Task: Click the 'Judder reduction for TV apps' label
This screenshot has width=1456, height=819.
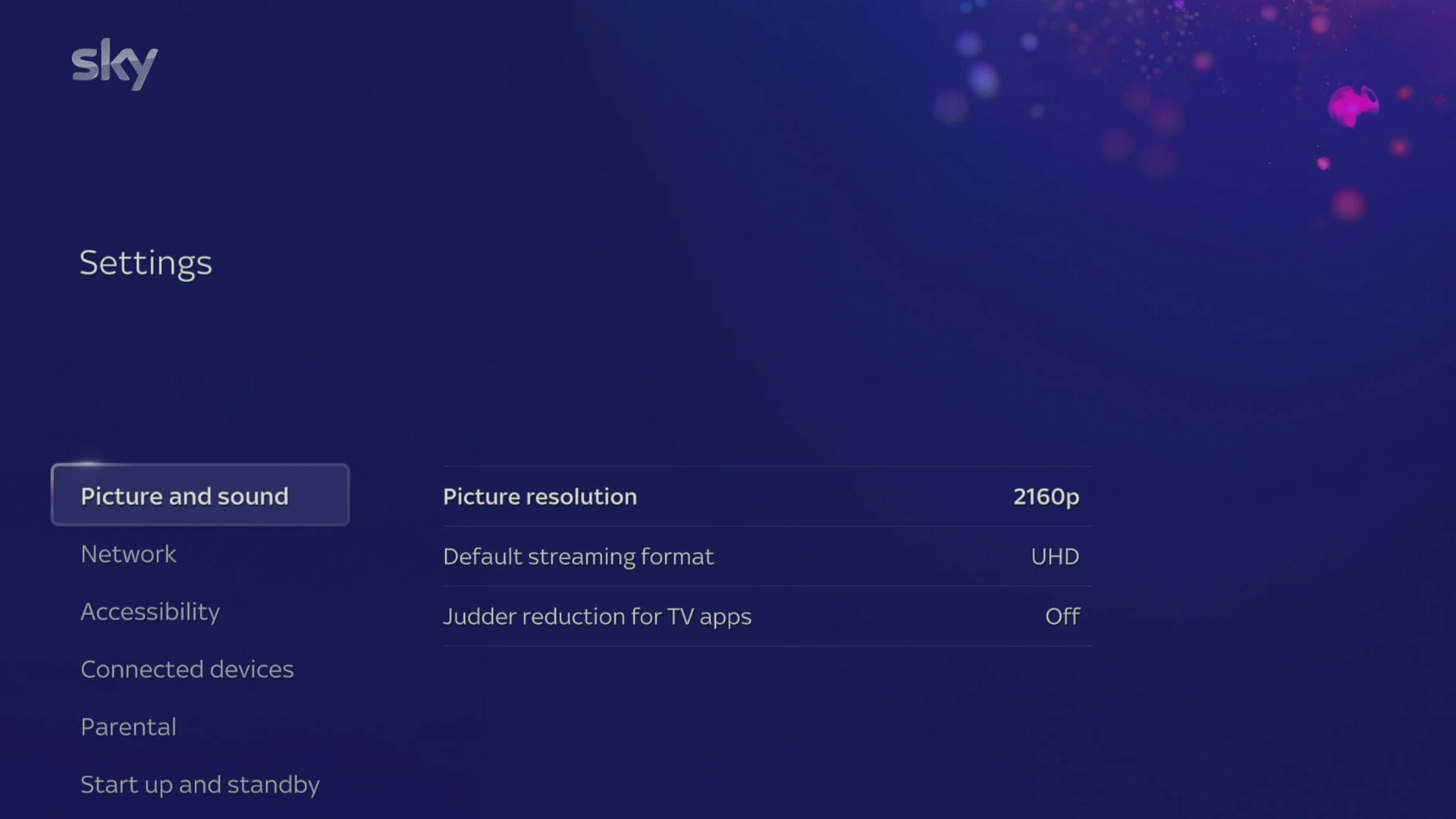Action: 597,617
